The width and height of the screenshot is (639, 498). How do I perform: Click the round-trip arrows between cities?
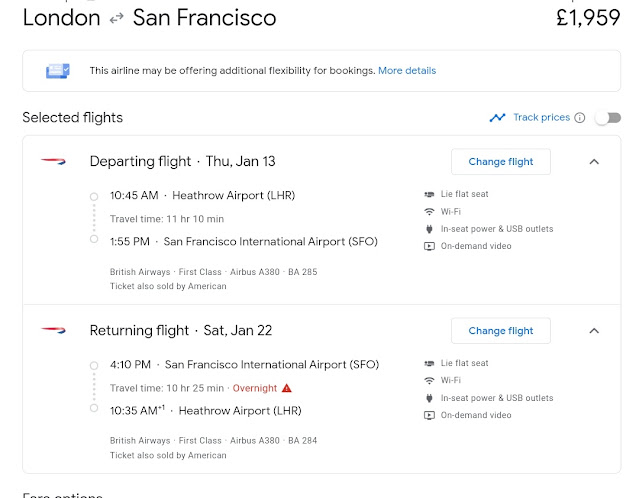click(117, 18)
